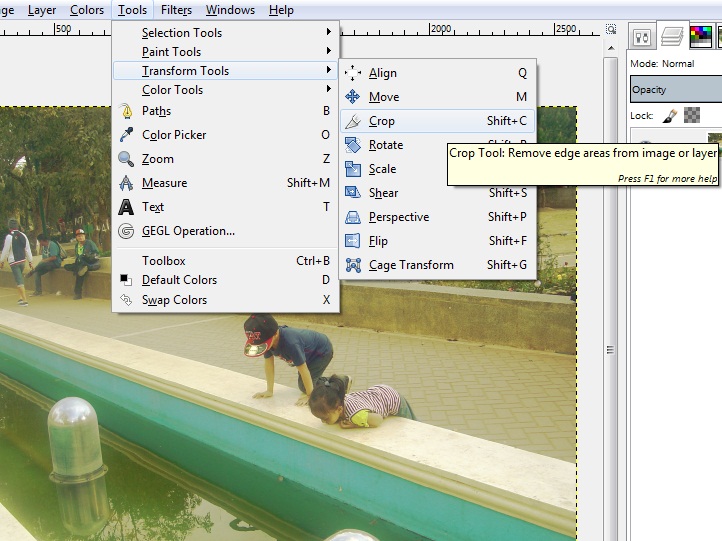722x541 pixels.
Task: Open the Layers dock tab icon
Action: tap(672, 36)
